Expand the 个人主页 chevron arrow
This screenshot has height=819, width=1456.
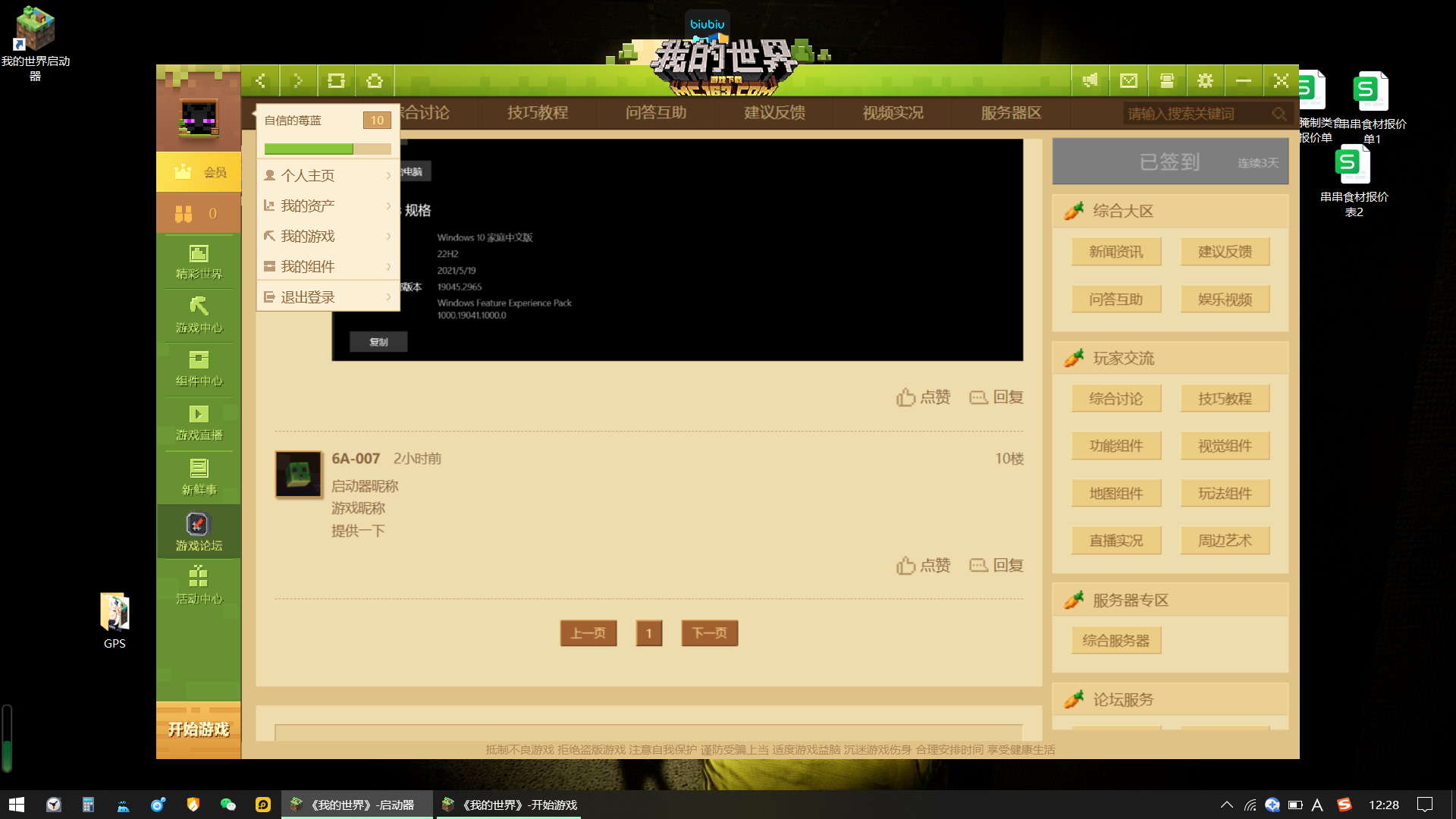(x=388, y=175)
